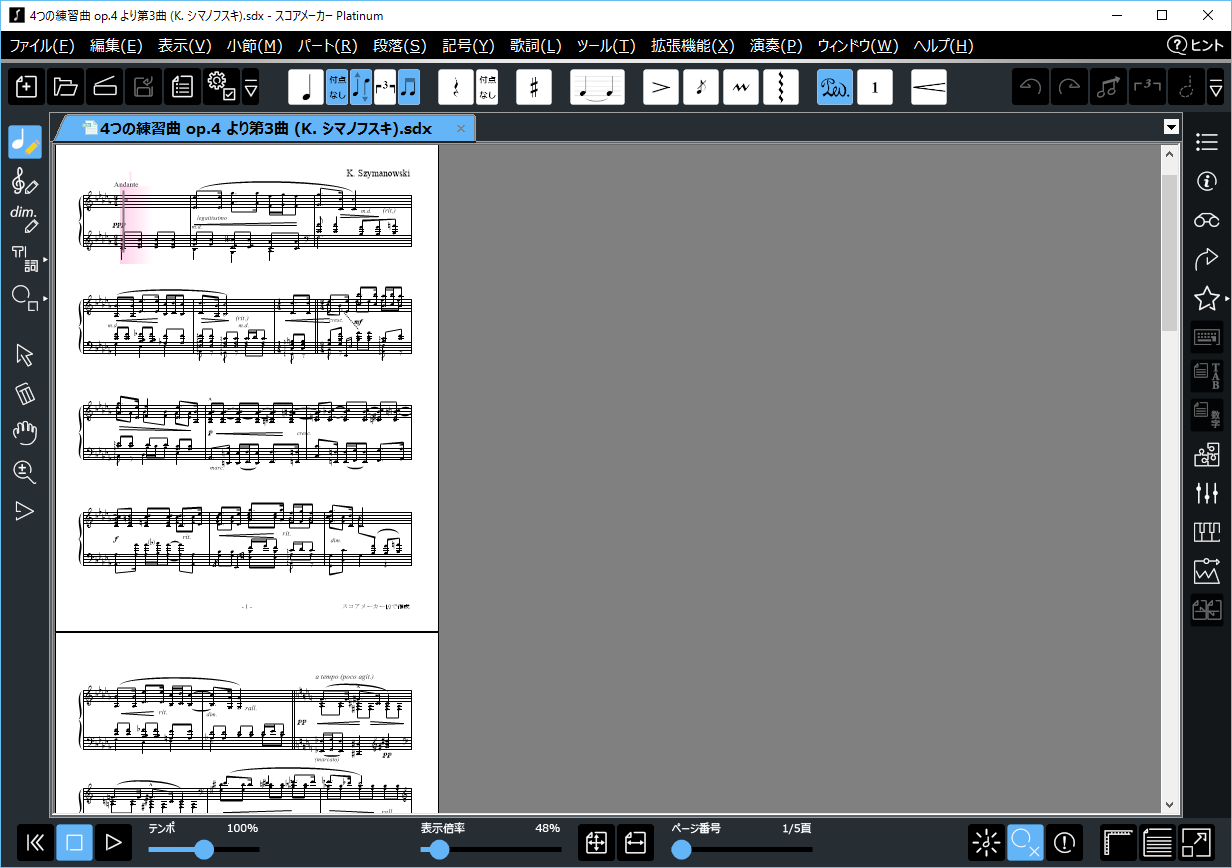The width and height of the screenshot is (1232, 868).
Task: Toggle the pedal (Ped.) marking button
Action: pos(834,88)
